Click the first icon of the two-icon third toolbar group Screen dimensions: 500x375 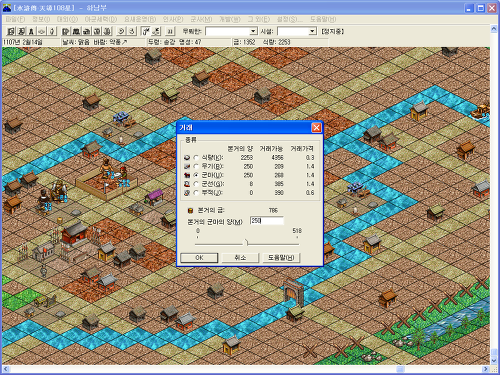121,31
